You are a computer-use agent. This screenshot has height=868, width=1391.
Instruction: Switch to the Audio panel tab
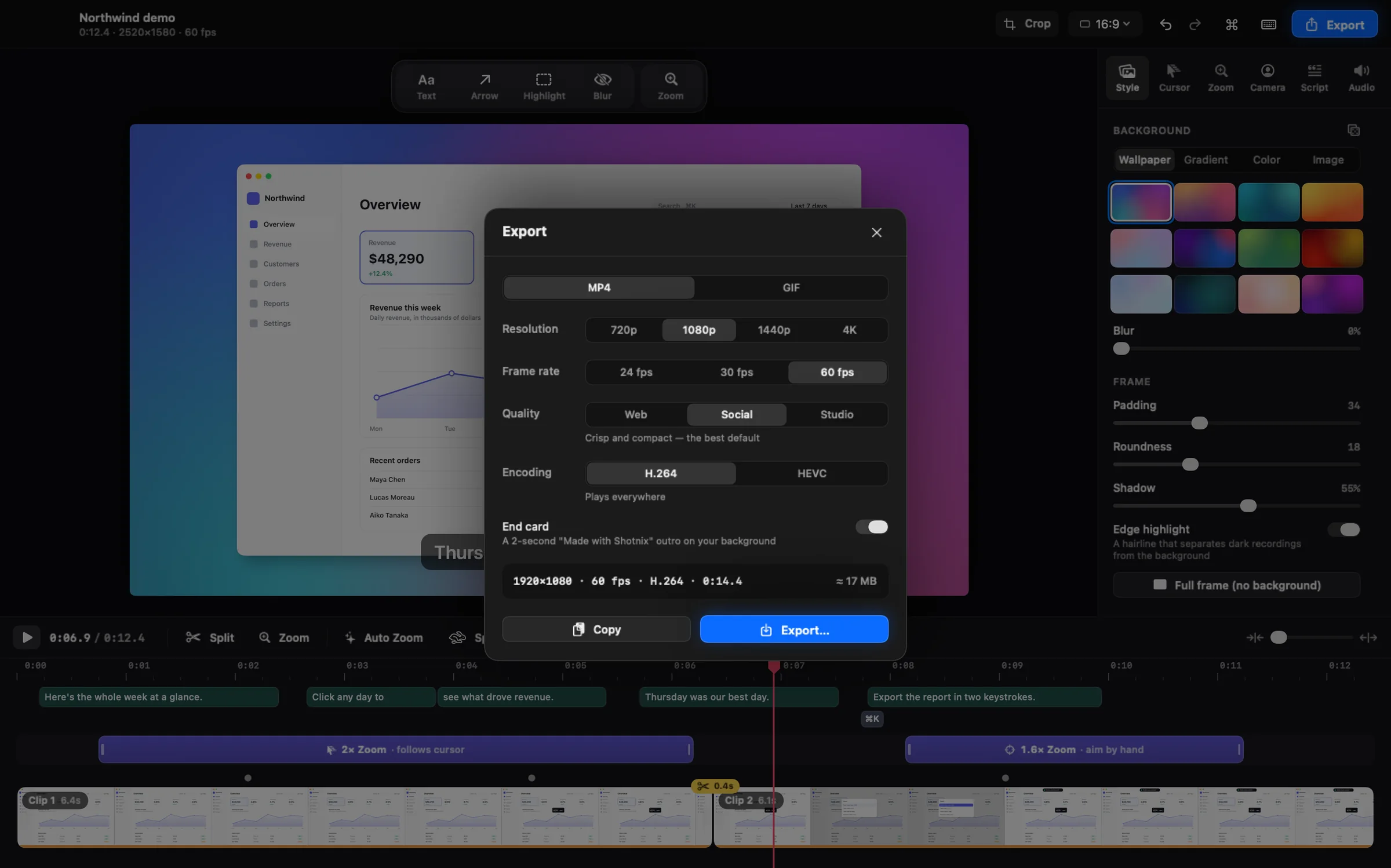click(x=1361, y=78)
